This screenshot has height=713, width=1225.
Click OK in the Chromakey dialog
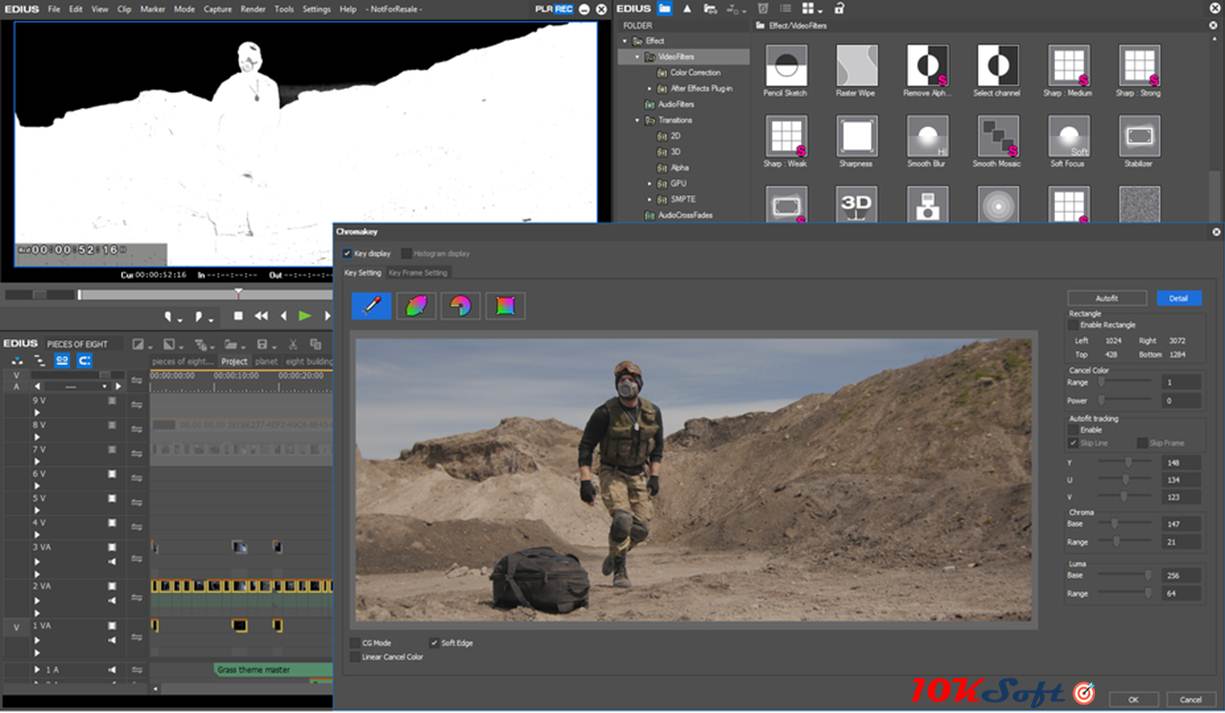(x=1133, y=699)
